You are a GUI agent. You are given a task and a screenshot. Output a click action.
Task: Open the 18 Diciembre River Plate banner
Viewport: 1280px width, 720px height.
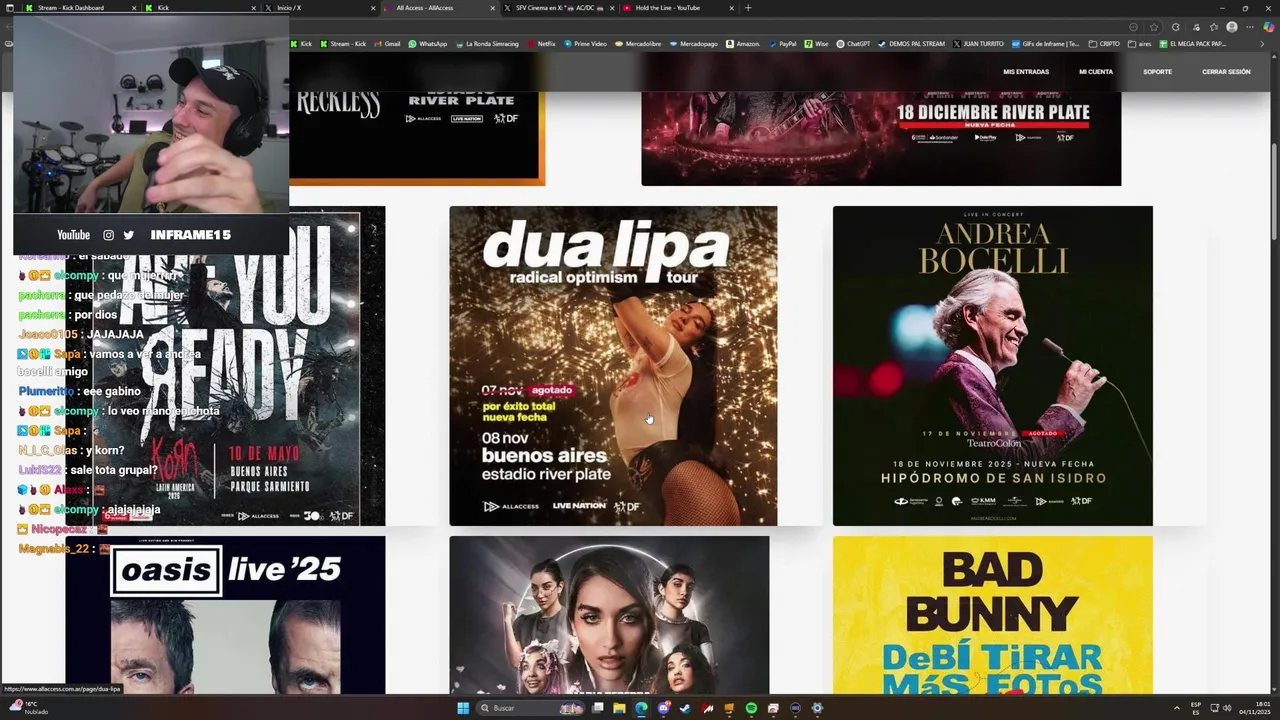click(x=881, y=138)
